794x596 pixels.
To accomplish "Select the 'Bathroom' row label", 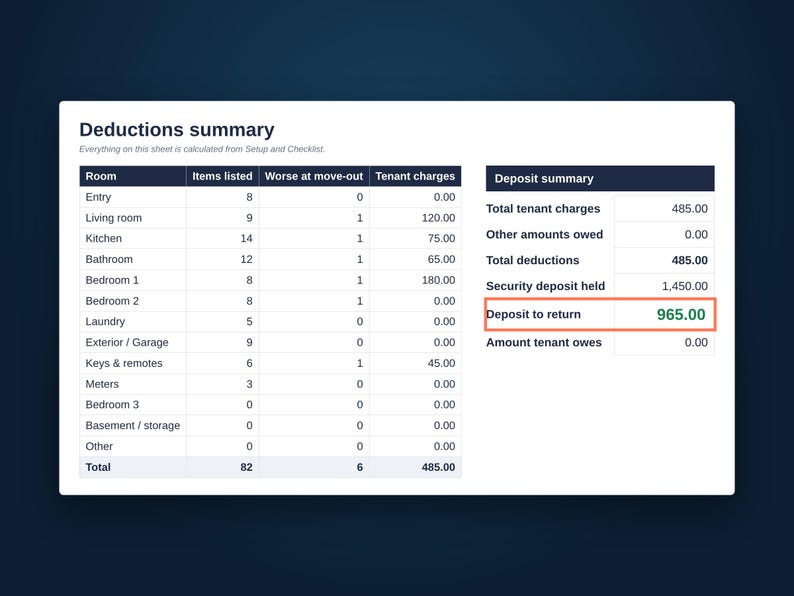I will [109, 259].
